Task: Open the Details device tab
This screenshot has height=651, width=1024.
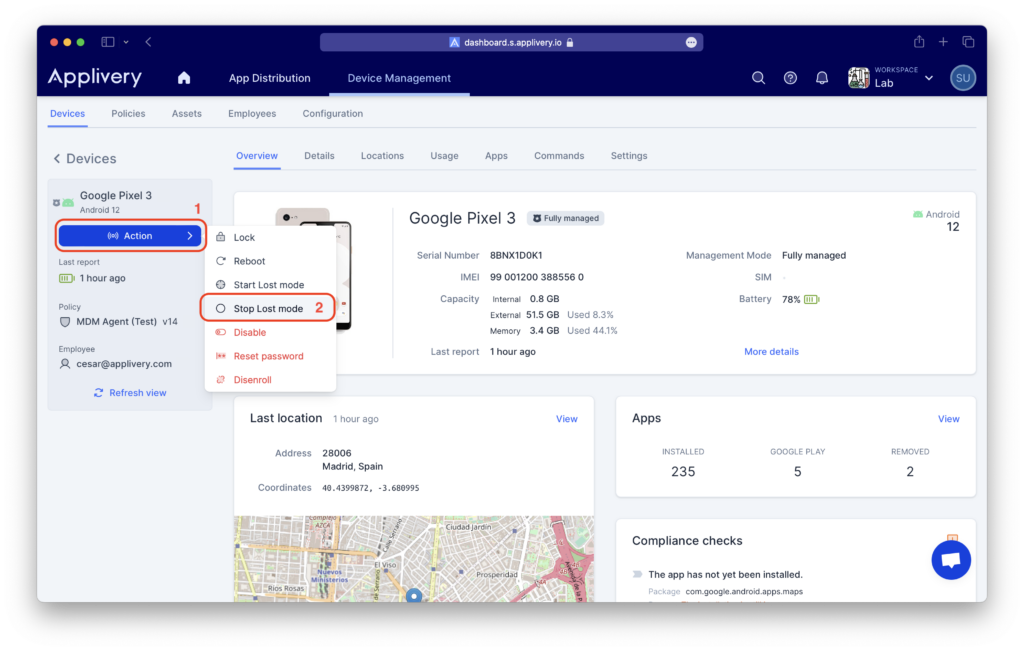Action: click(319, 156)
